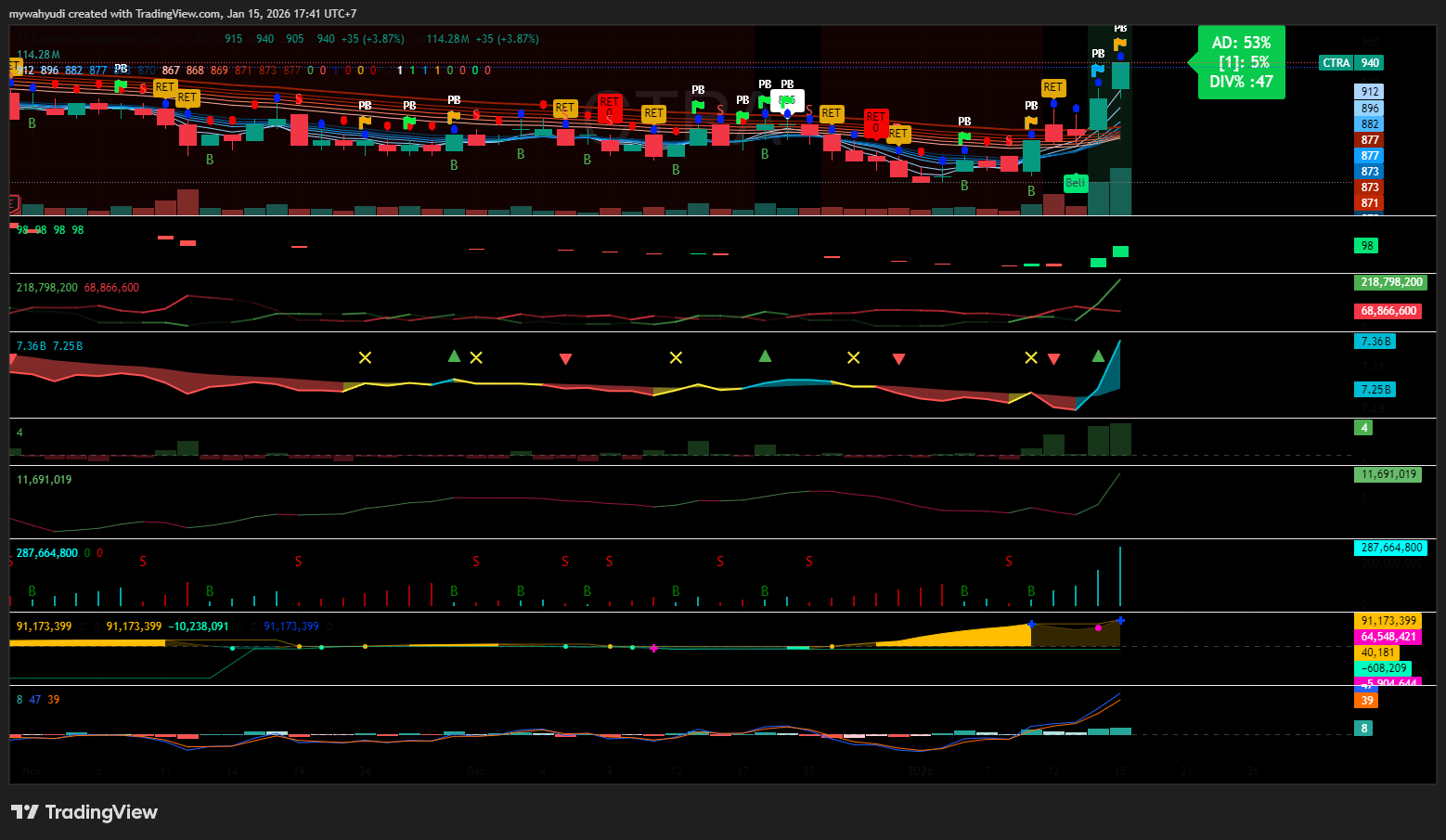Screen dimensions: 1446x840
Task: Click the 7.36B axis label
Action: [x=1375, y=342]
